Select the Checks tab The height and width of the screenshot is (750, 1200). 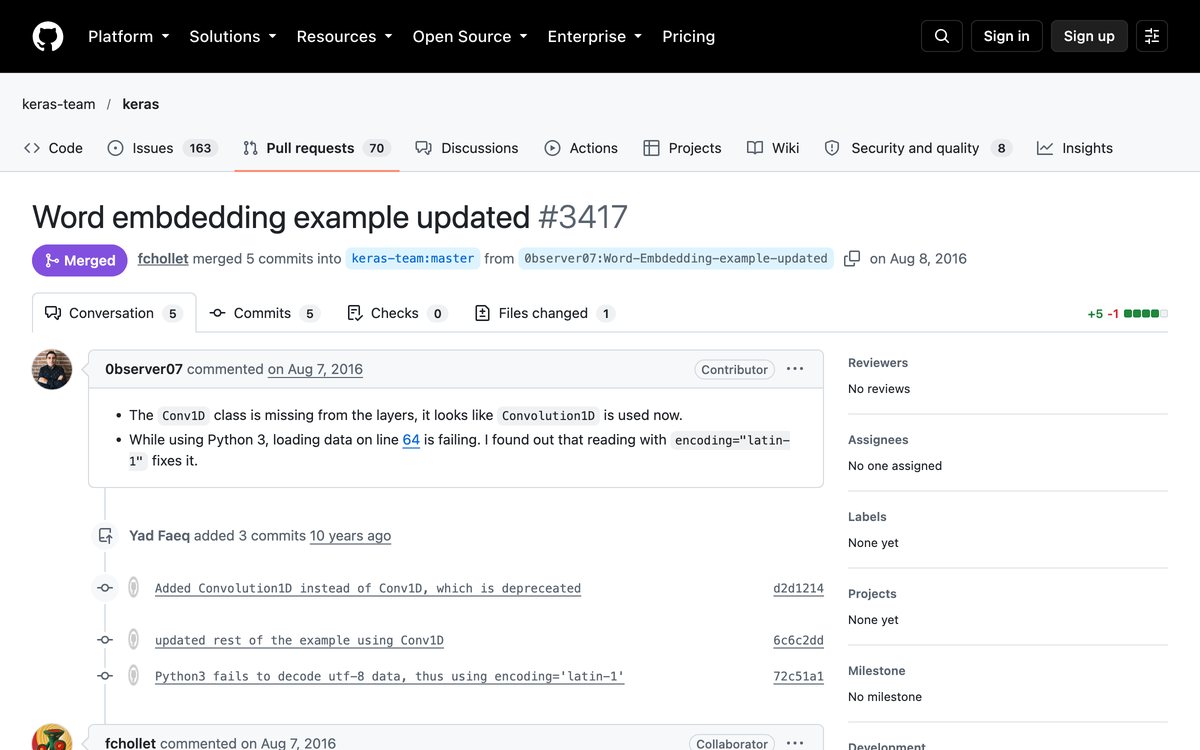point(396,313)
